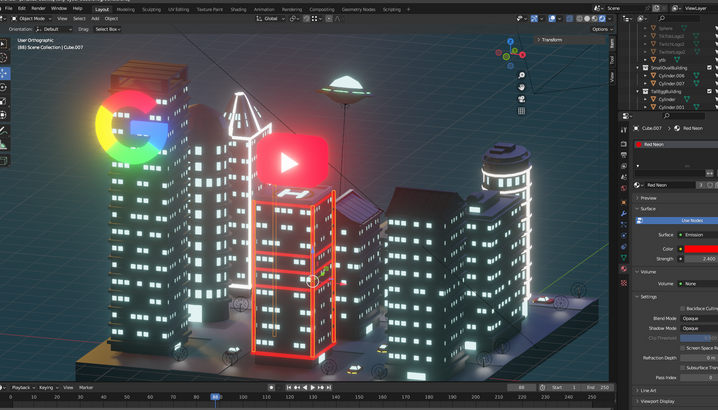
Task: Open the Object Data green triangle tab
Action: pos(624,257)
